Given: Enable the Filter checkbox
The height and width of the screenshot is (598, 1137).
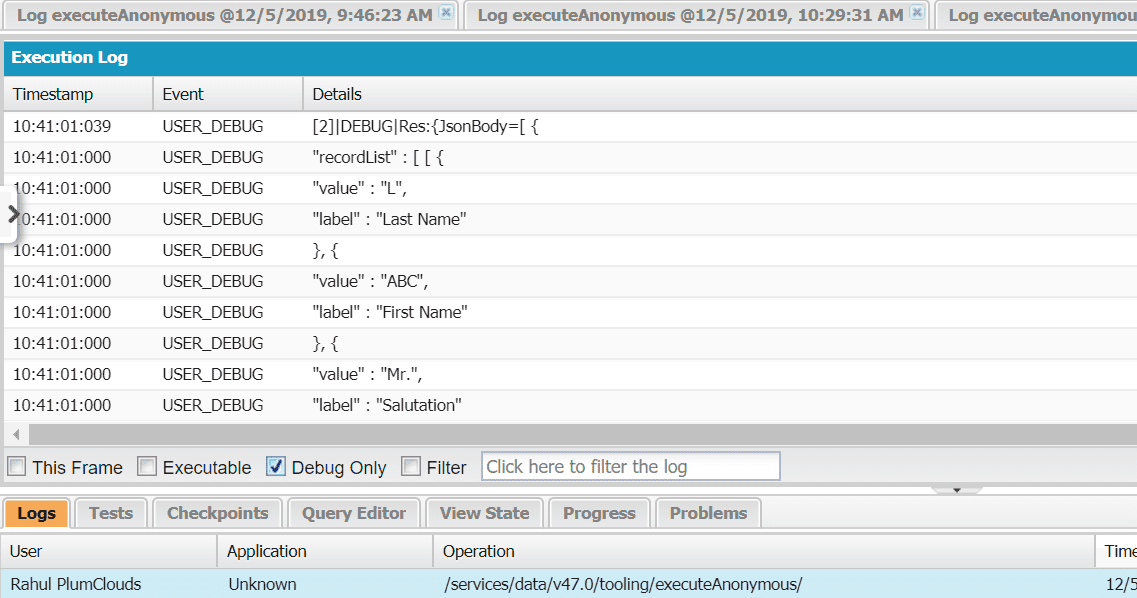Looking at the screenshot, I should click(411, 467).
